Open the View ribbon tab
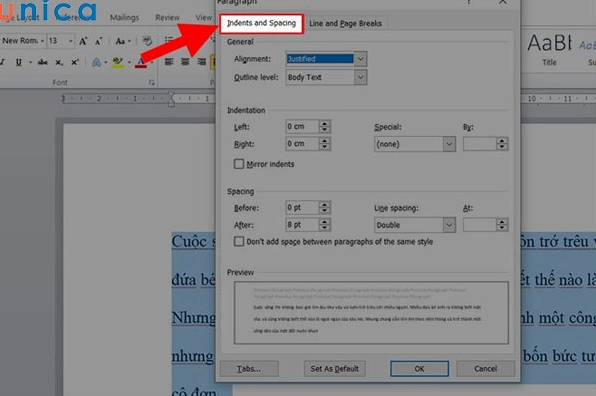 point(204,17)
